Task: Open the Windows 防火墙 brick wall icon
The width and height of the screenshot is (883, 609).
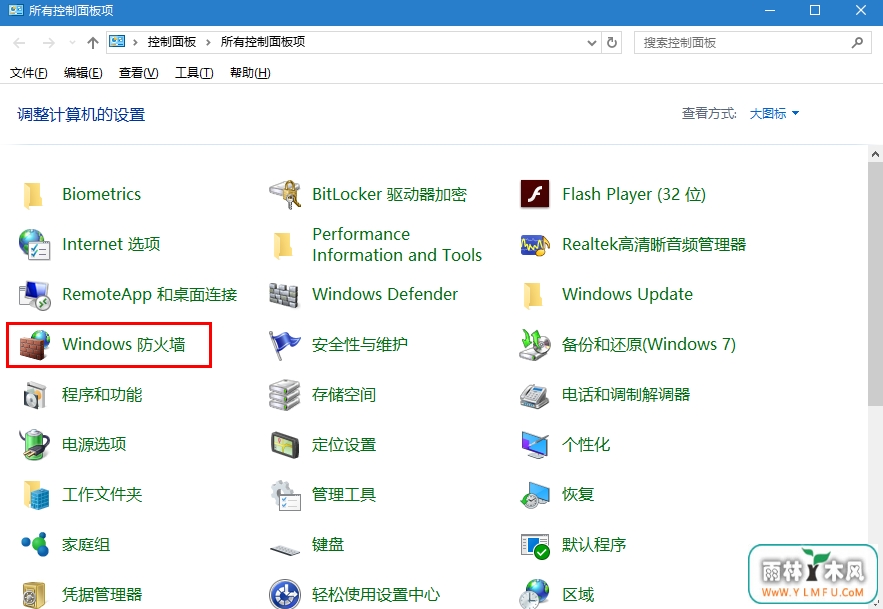Action: [34, 345]
